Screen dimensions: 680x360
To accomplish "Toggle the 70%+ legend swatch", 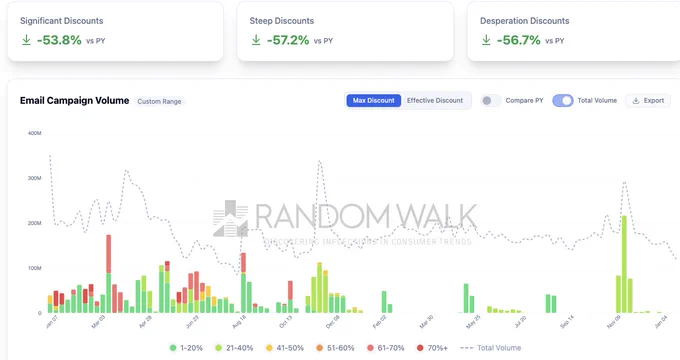I will (420, 348).
